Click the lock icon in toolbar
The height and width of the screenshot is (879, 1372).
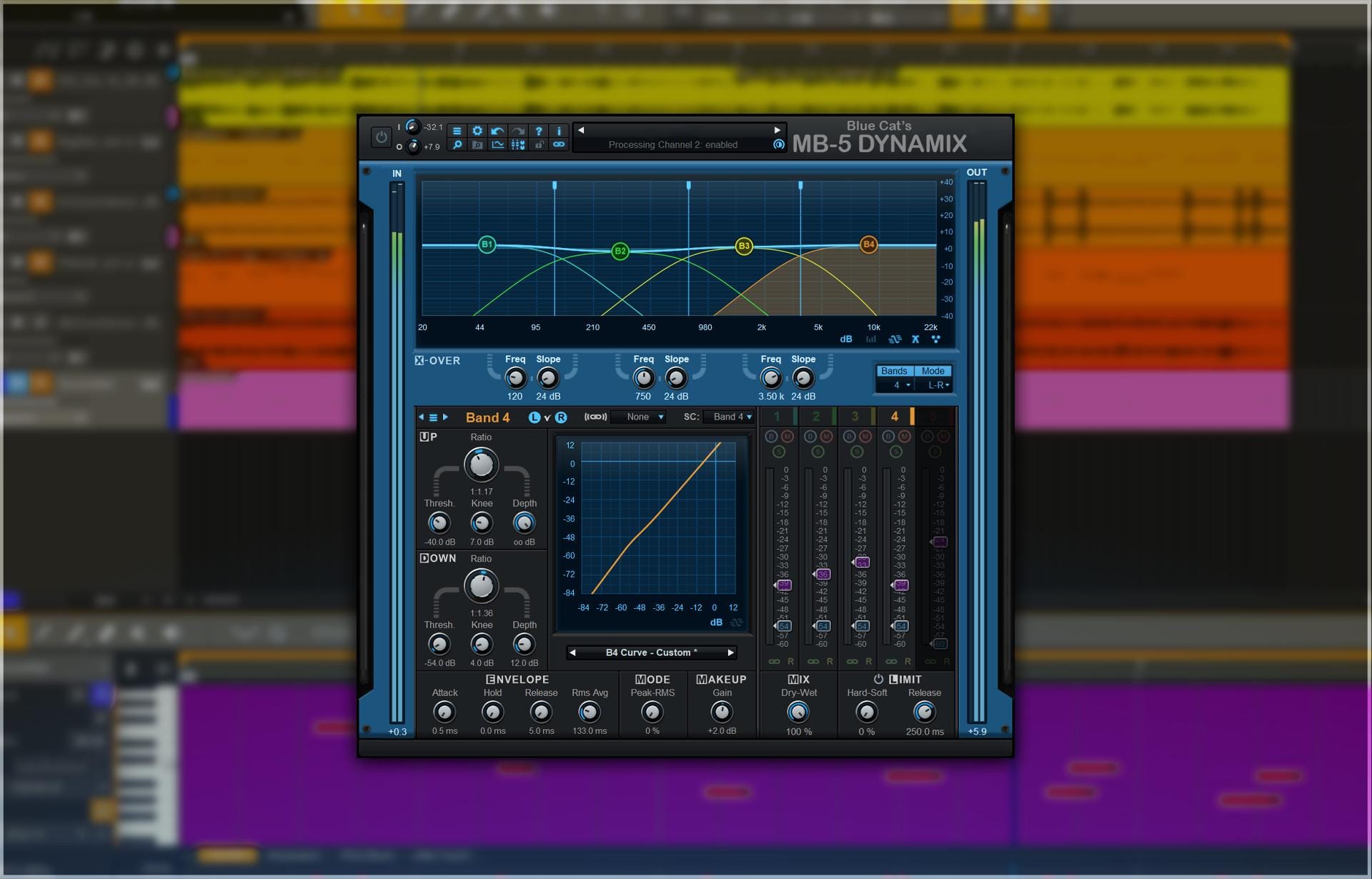pos(539,145)
